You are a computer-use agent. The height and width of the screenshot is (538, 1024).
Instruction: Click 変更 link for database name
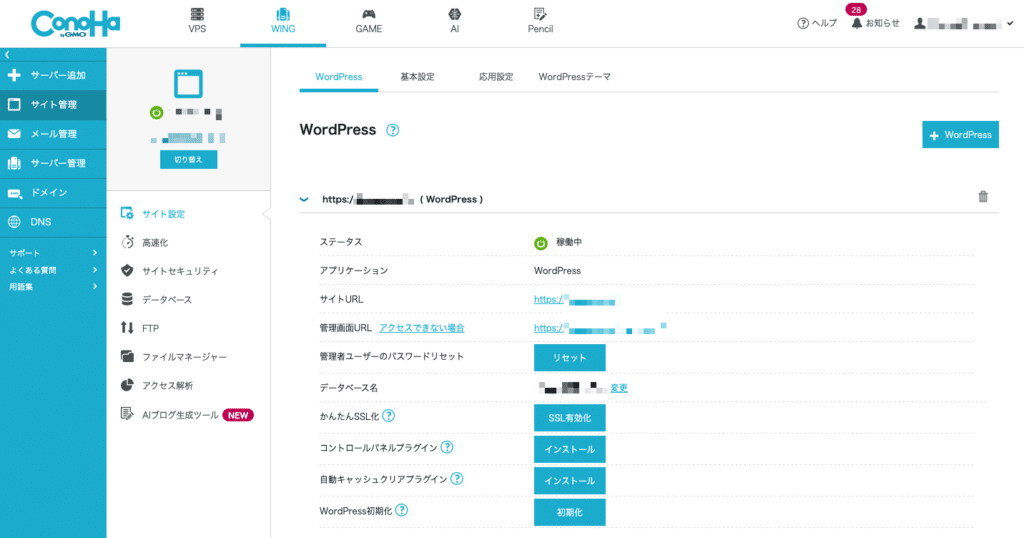(x=619, y=388)
